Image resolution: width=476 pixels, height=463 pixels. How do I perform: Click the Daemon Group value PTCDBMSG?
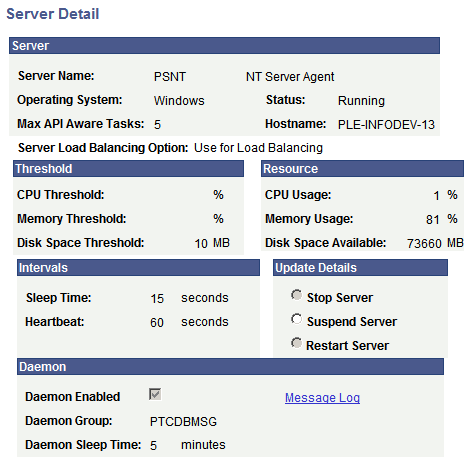[183, 422]
